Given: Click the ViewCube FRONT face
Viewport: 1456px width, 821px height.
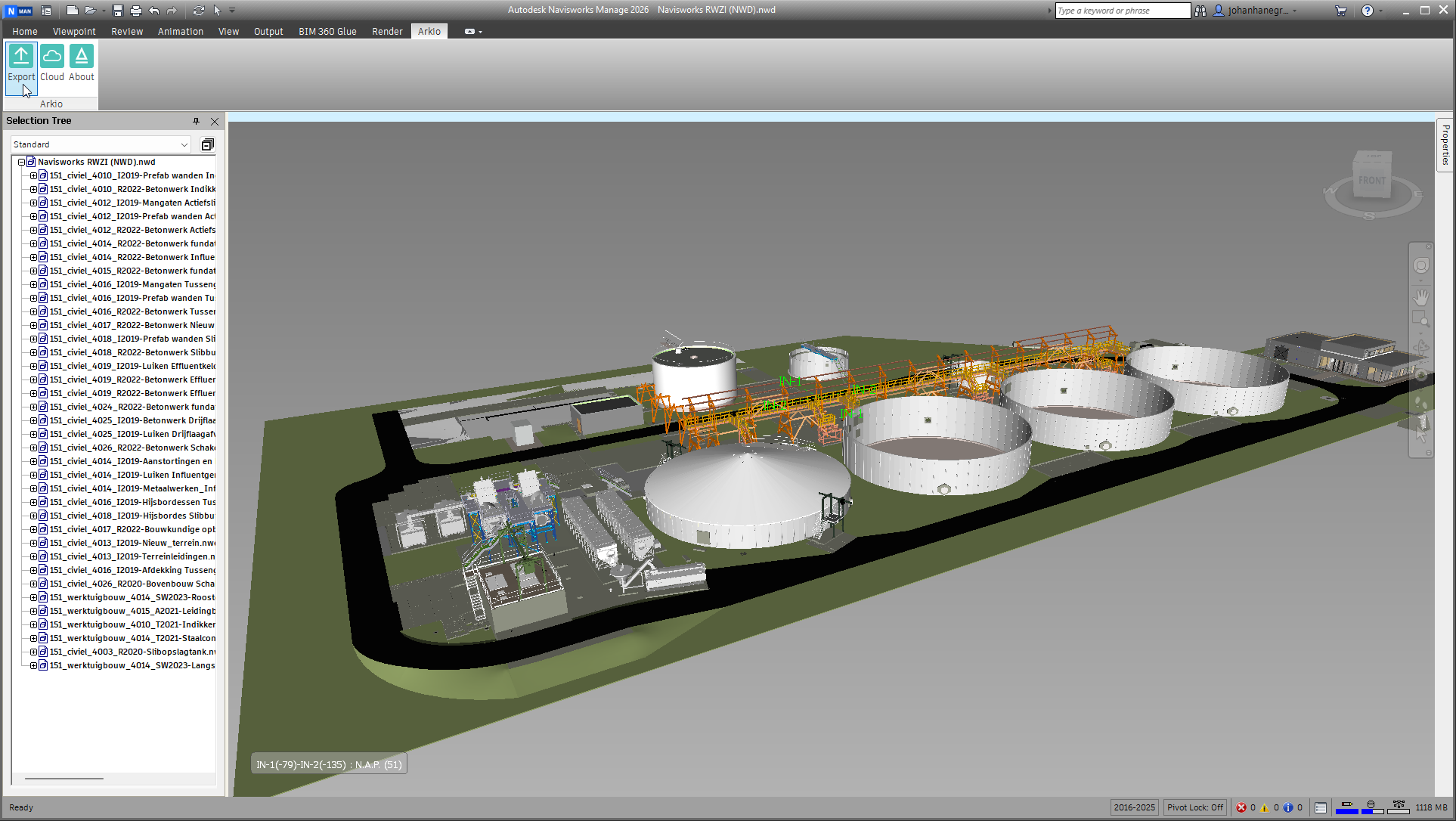Looking at the screenshot, I should tap(1372, 180).
